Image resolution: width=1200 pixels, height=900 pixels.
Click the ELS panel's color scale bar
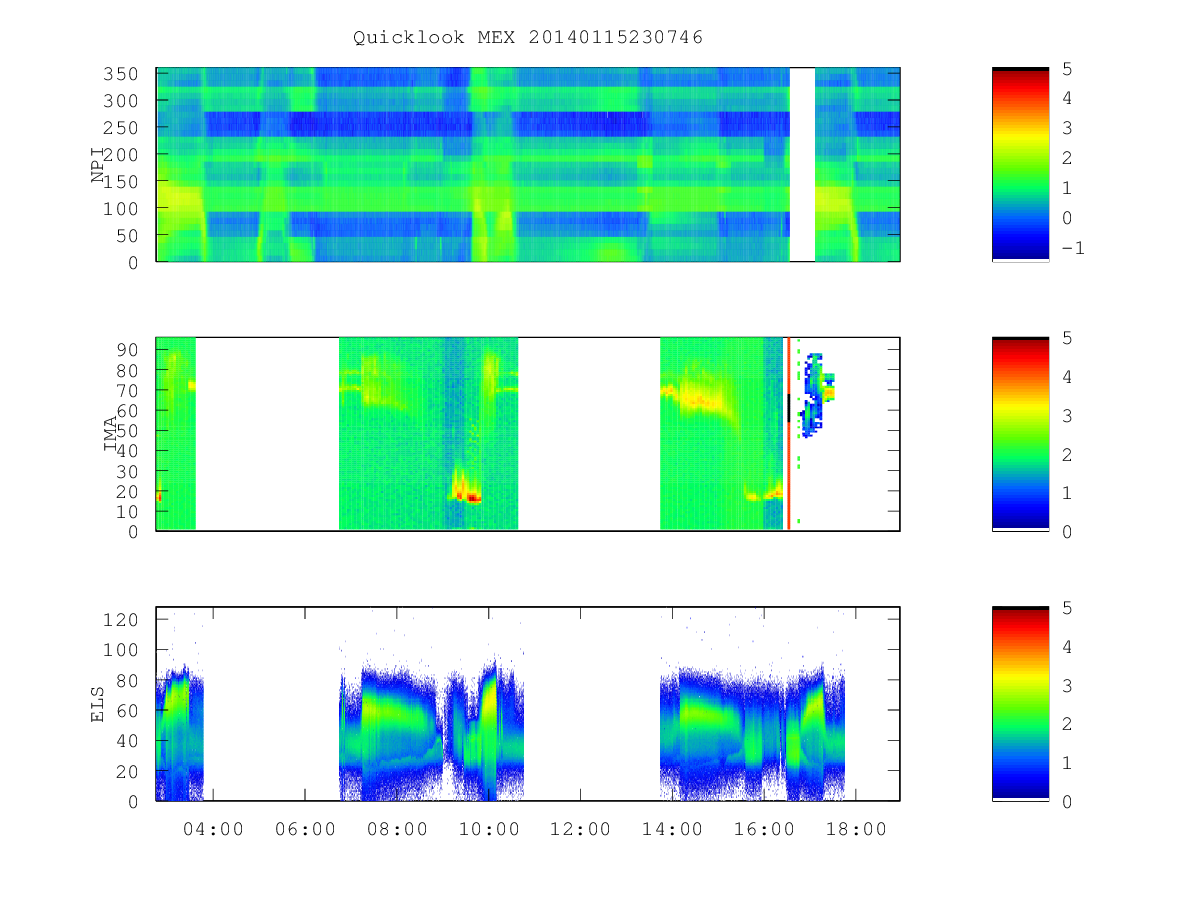[1020, 704]
